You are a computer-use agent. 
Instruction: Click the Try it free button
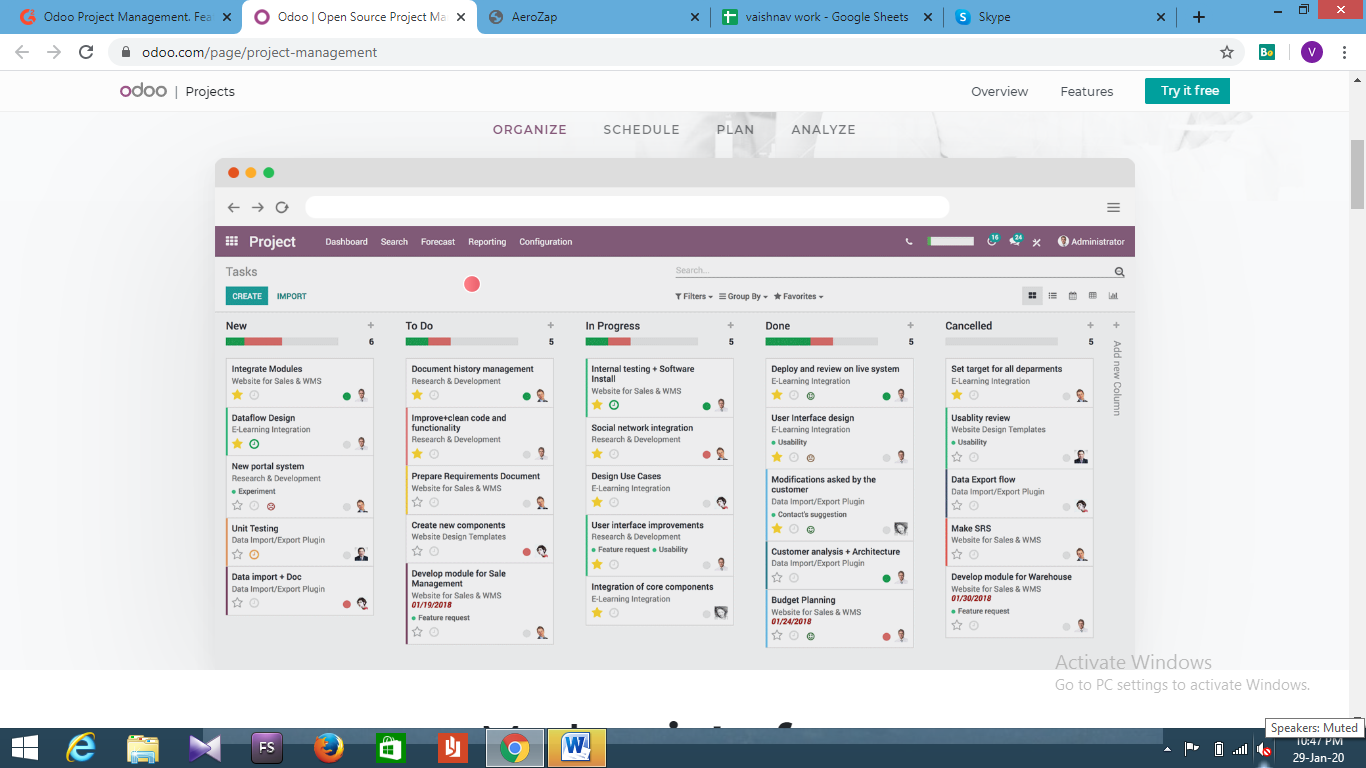coord(1187,91)
